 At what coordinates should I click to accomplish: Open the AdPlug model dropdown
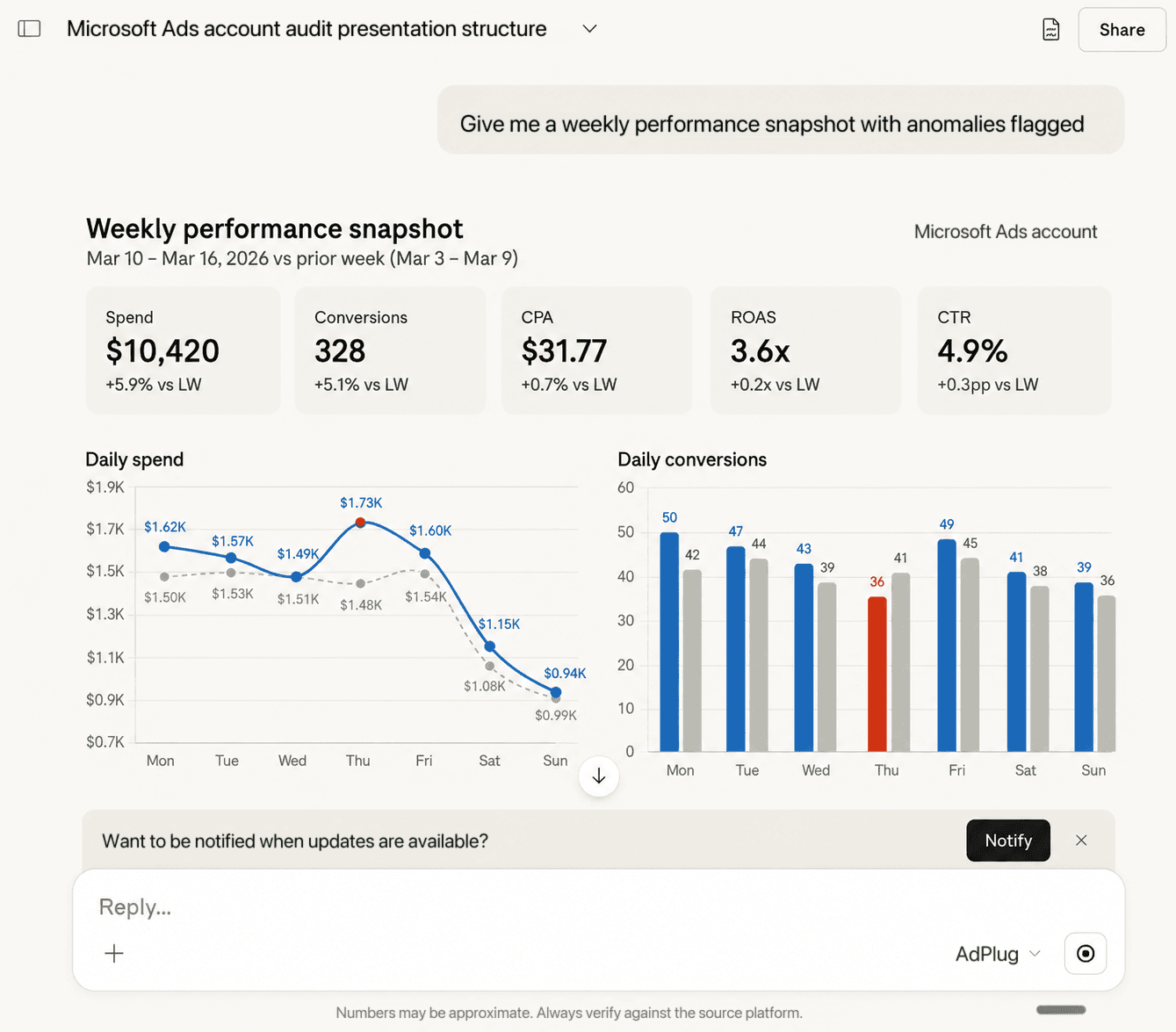(998, 954)
